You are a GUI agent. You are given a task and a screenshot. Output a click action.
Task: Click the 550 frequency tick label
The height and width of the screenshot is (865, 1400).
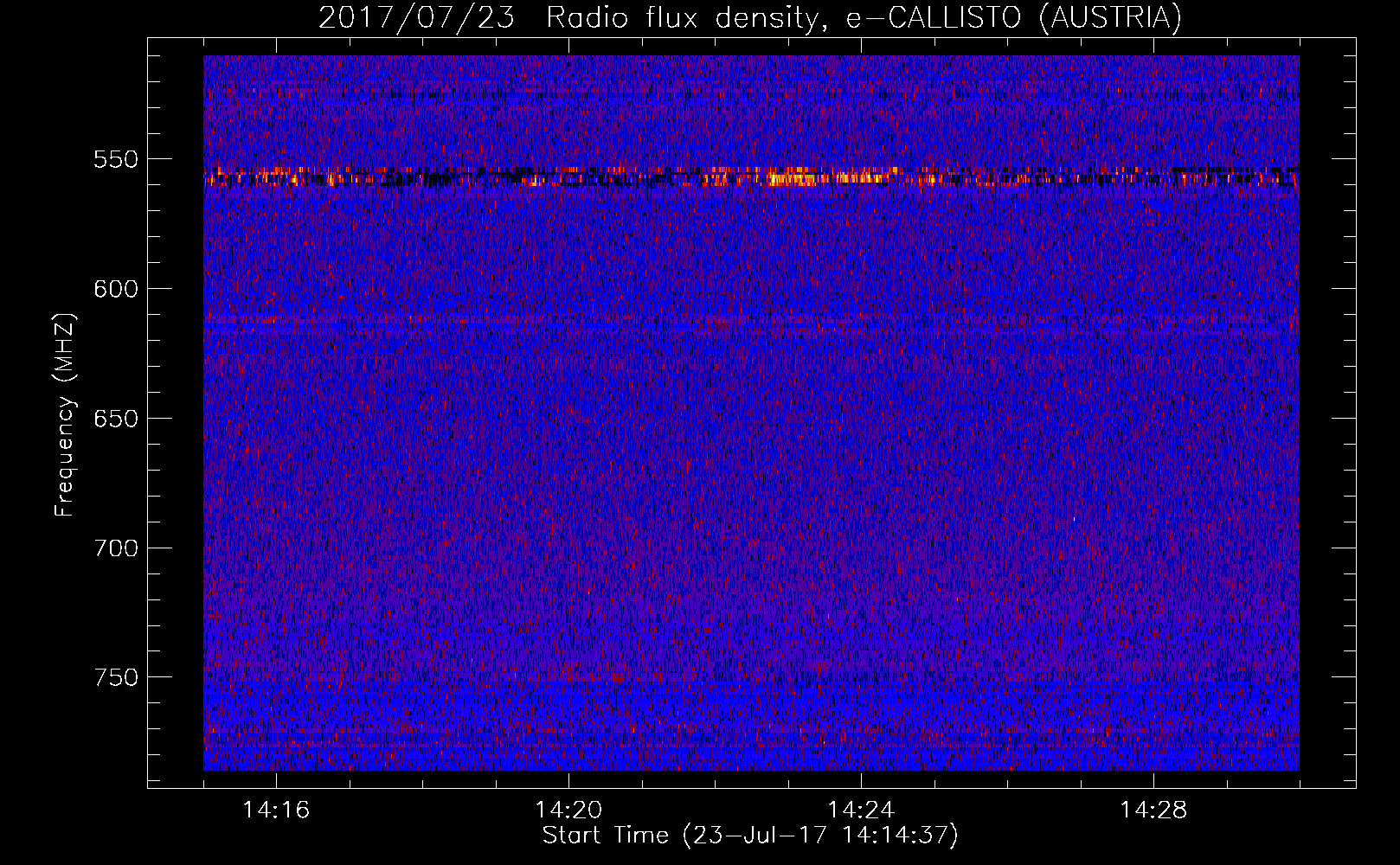[x=116, y=159]
